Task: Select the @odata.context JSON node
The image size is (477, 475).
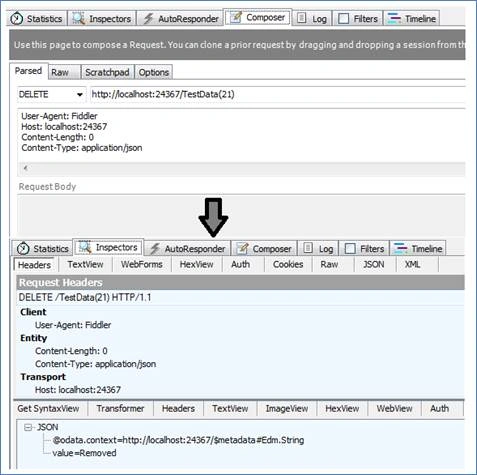Action: (178, 440)
